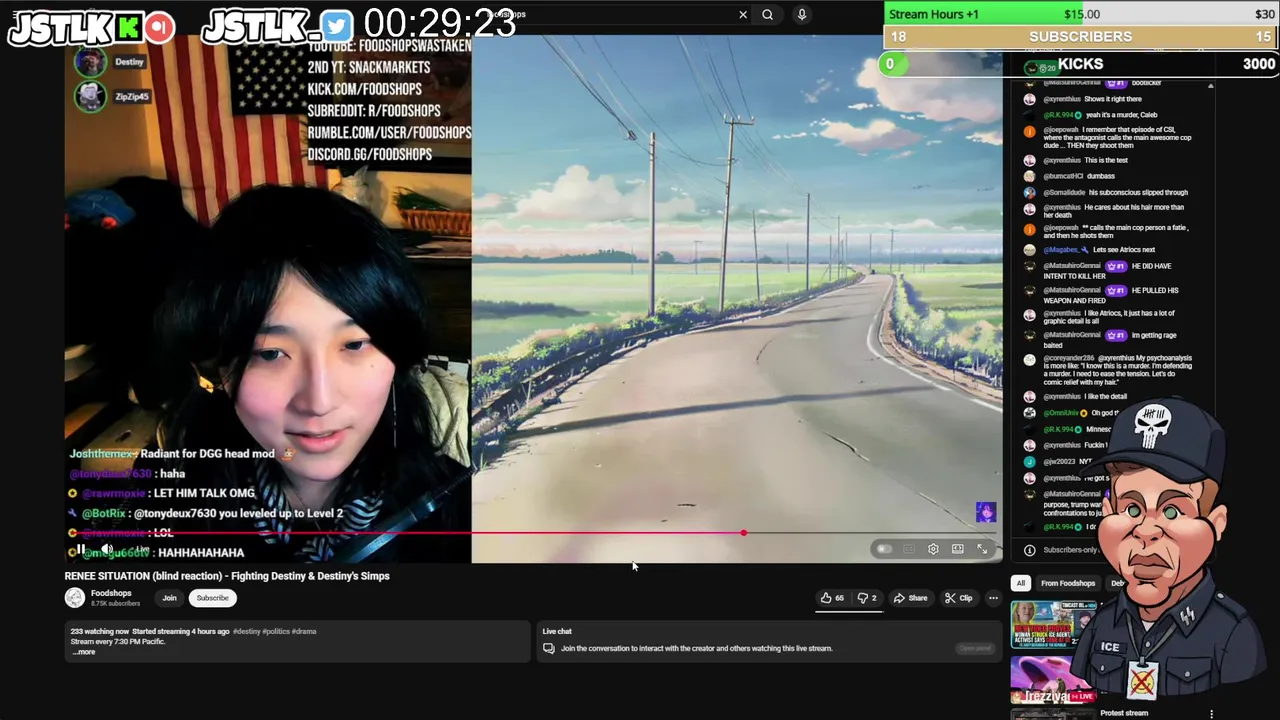The image size is (1280, 720).
Task: Click '233 watching now' text
Action: click(100, 632)
